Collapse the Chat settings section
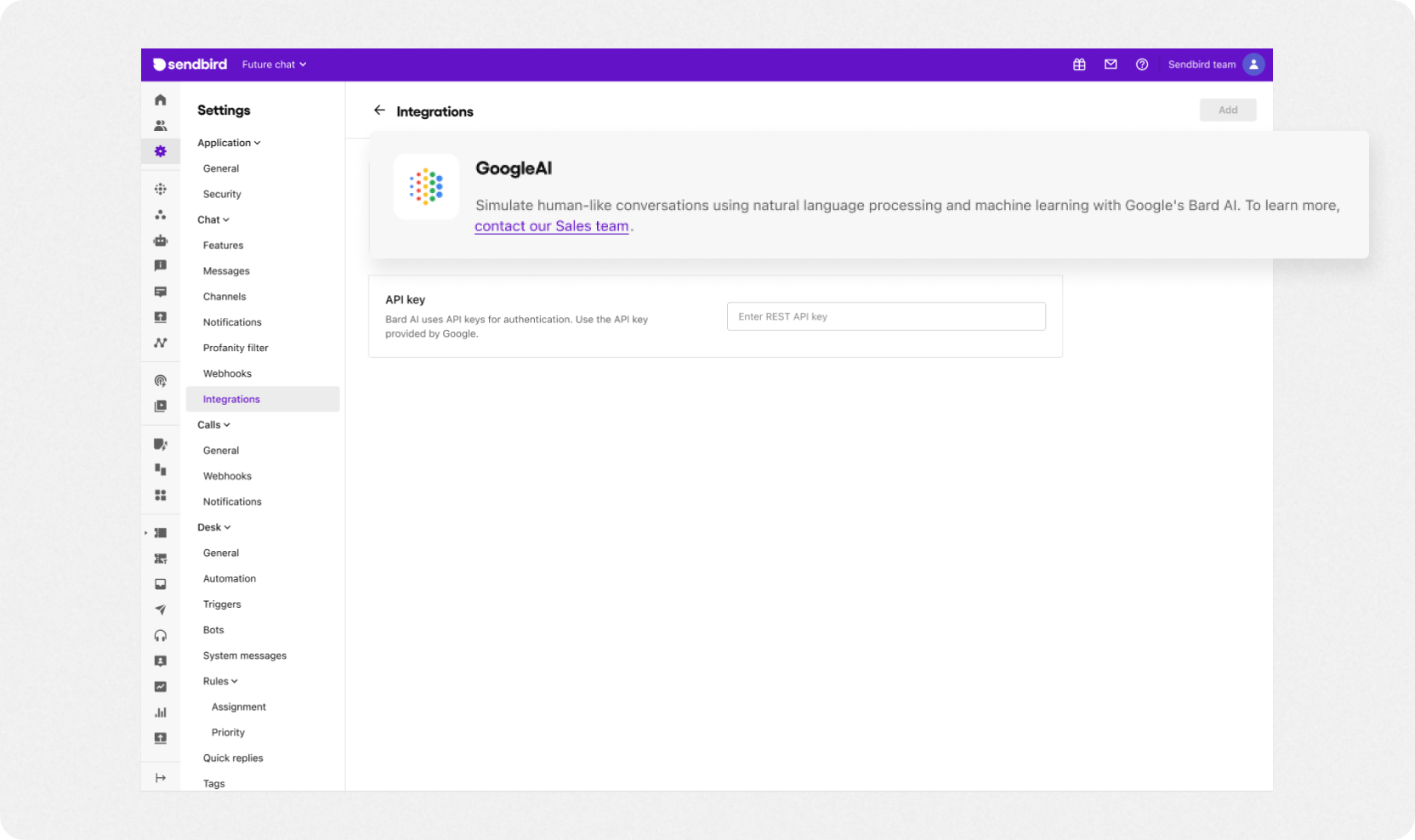 point(213,219)
